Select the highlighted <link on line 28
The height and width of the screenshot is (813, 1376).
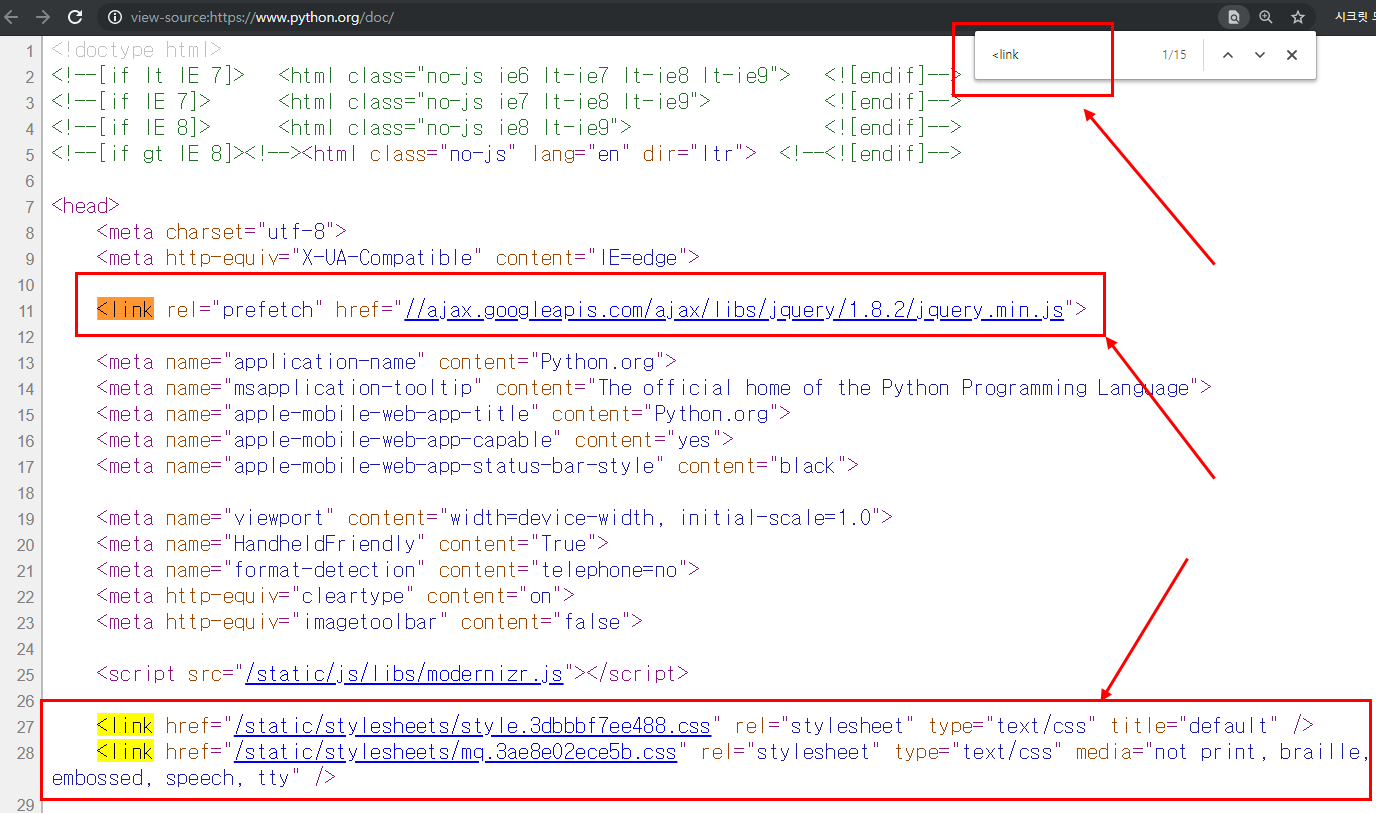click(x=125, y=752)
